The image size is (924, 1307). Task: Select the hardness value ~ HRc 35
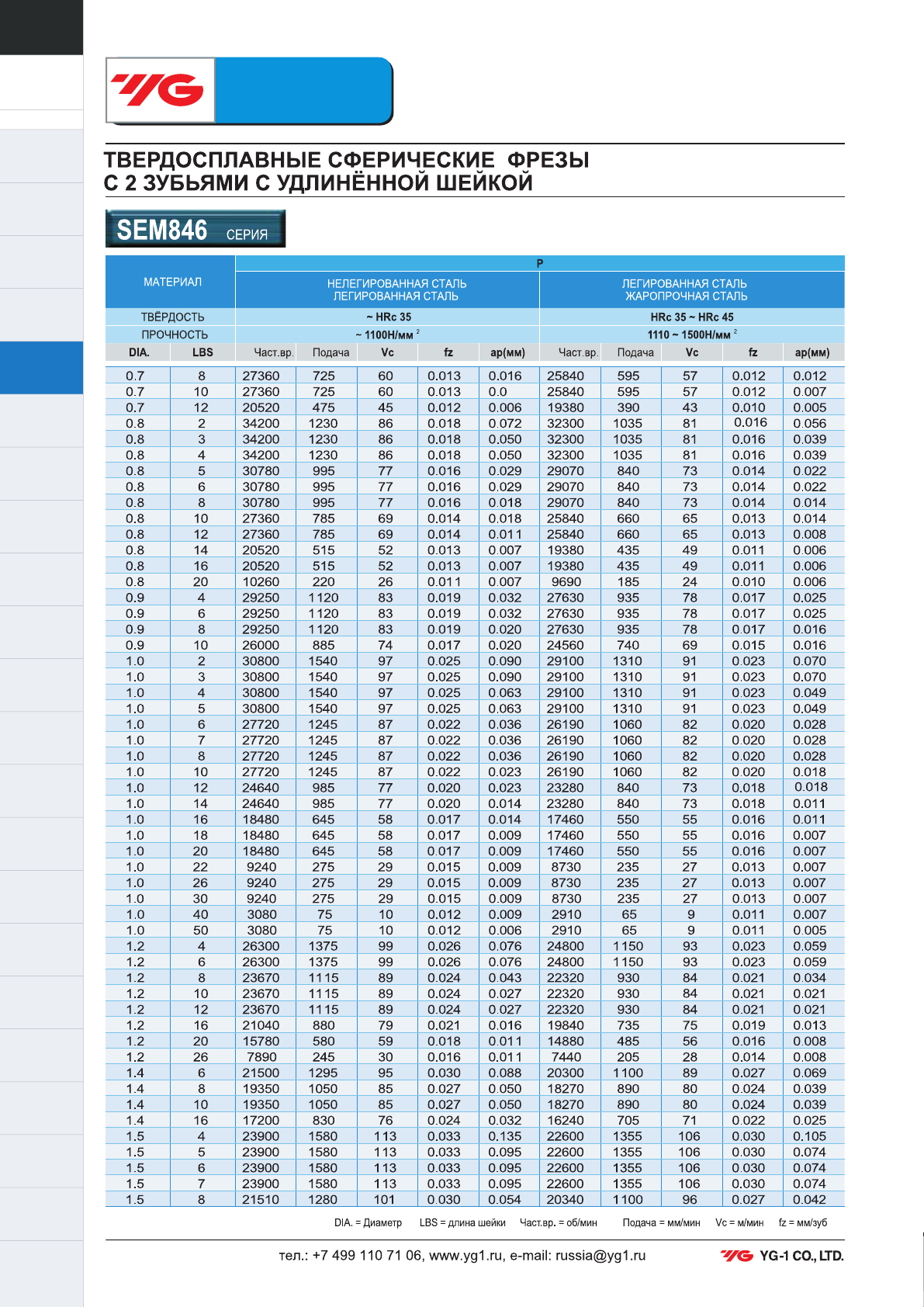389,317
